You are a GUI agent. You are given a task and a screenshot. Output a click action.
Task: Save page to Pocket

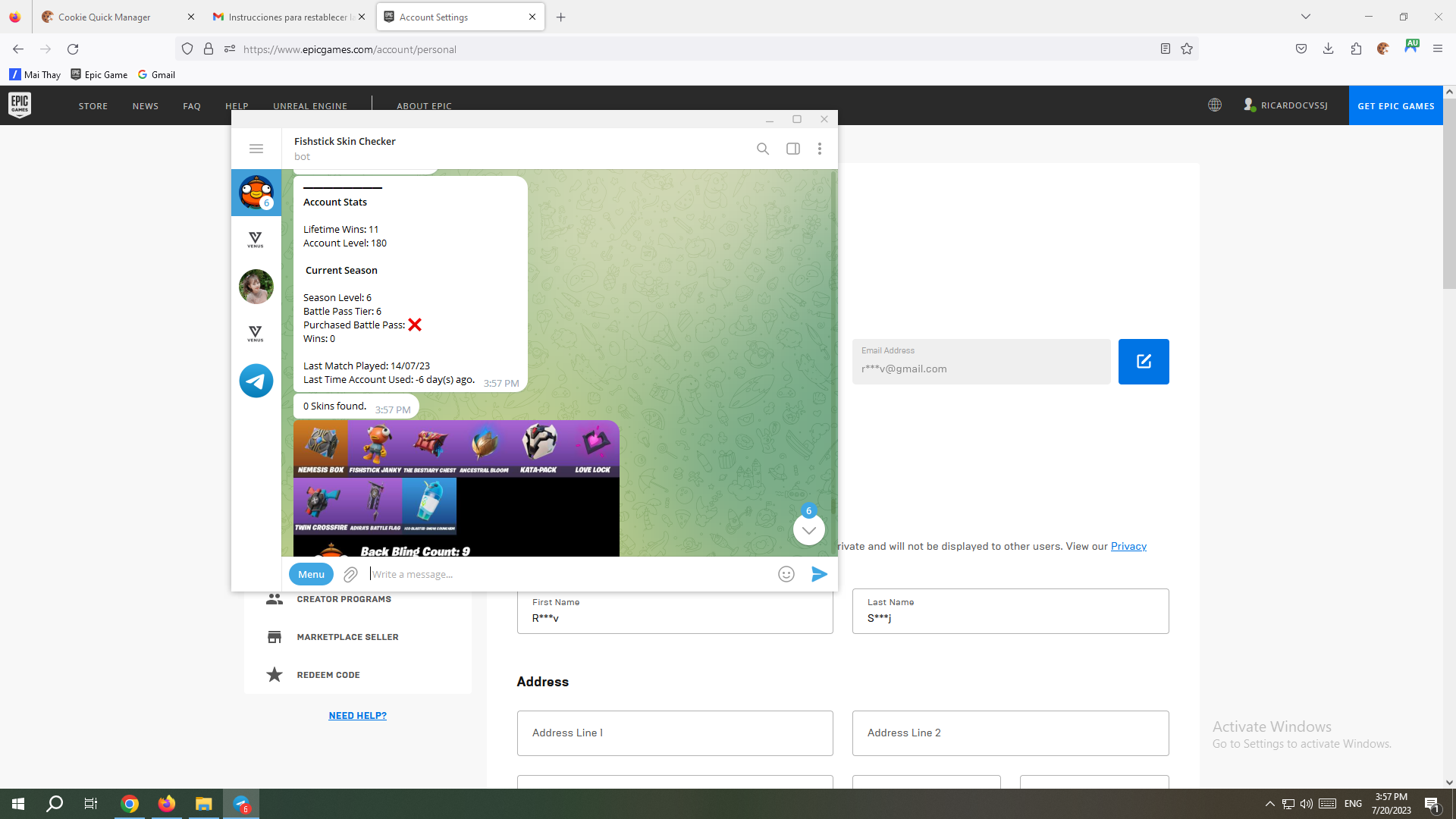coord(1301,49)
